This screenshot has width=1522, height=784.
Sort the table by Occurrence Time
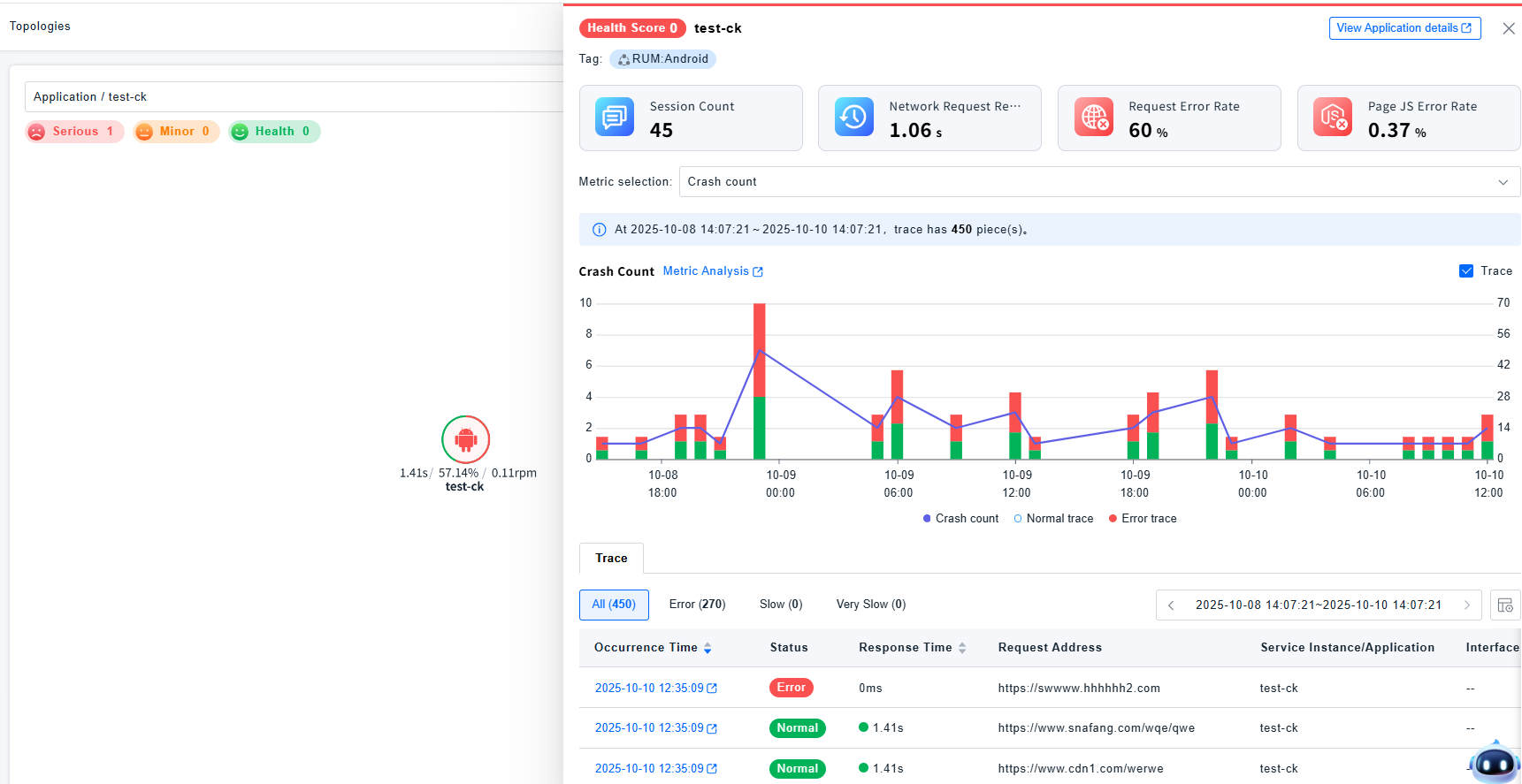point(707,648)
